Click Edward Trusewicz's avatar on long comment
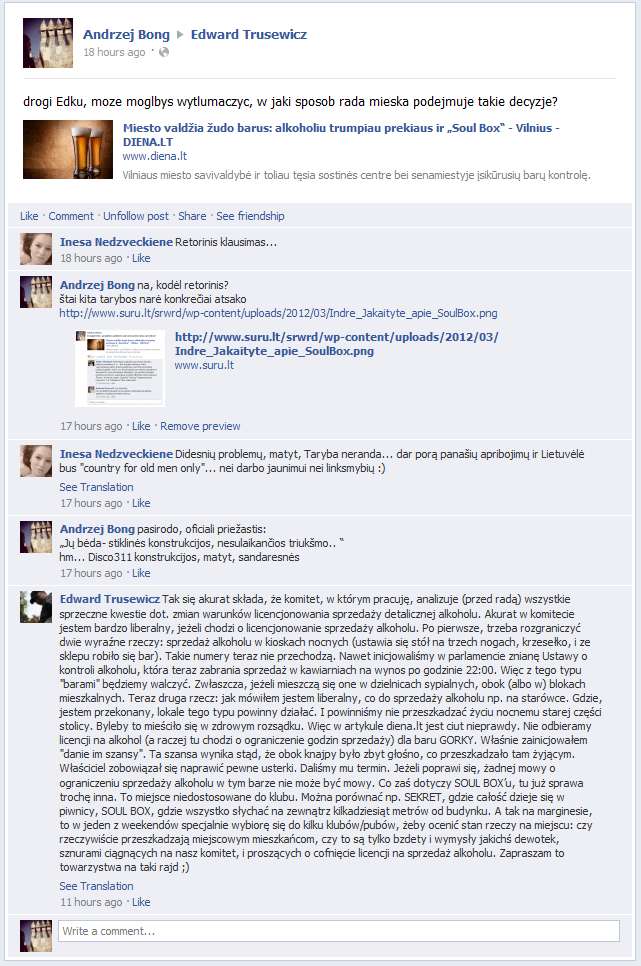This screenshot has height=966, width=641. point(36,607)
